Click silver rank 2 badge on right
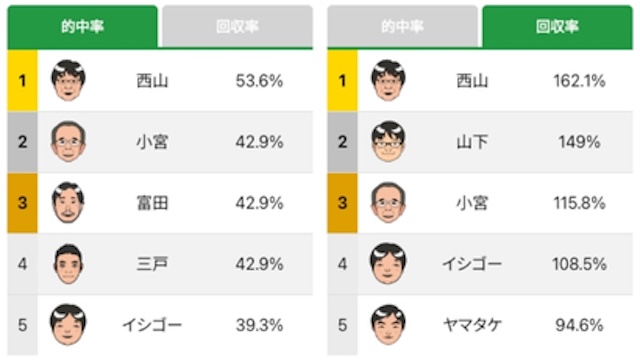640x364 pixels. coord(342,142)
